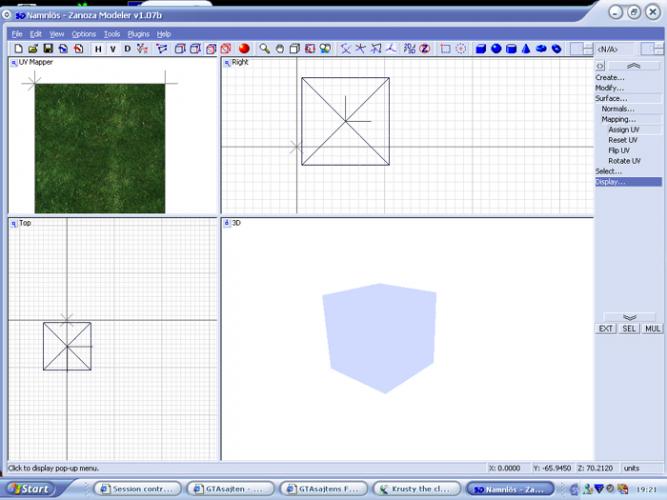Screen dimensions: 667x500
Task: Create a blue cone primitive
Action: pyautogui.click(x=525, y=48)
